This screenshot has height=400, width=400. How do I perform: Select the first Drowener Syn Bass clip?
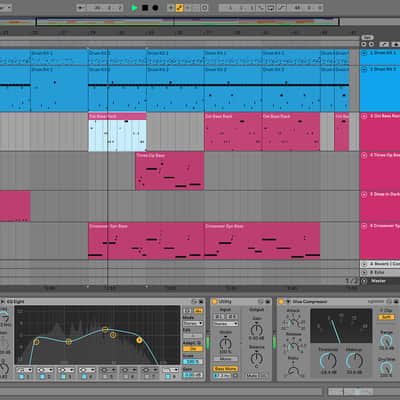click(x=146, y=241)
